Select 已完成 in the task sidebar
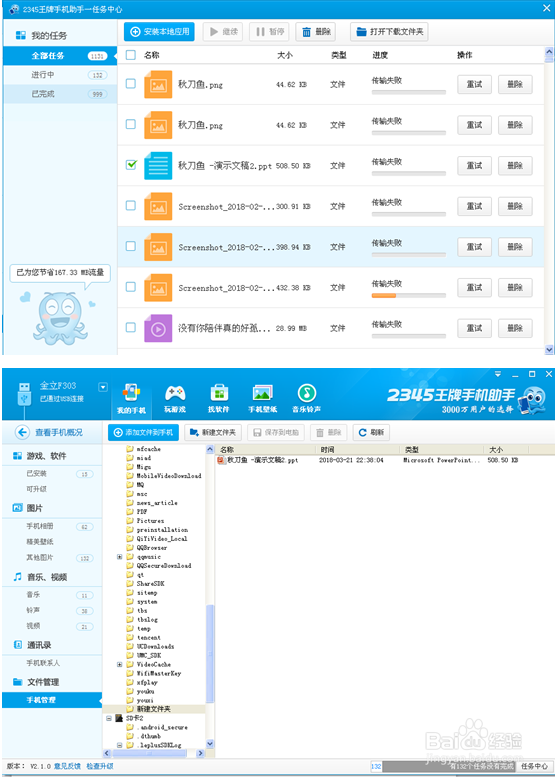Image resolution: width=555 pixels, height=778 pixels. point(60,94)
